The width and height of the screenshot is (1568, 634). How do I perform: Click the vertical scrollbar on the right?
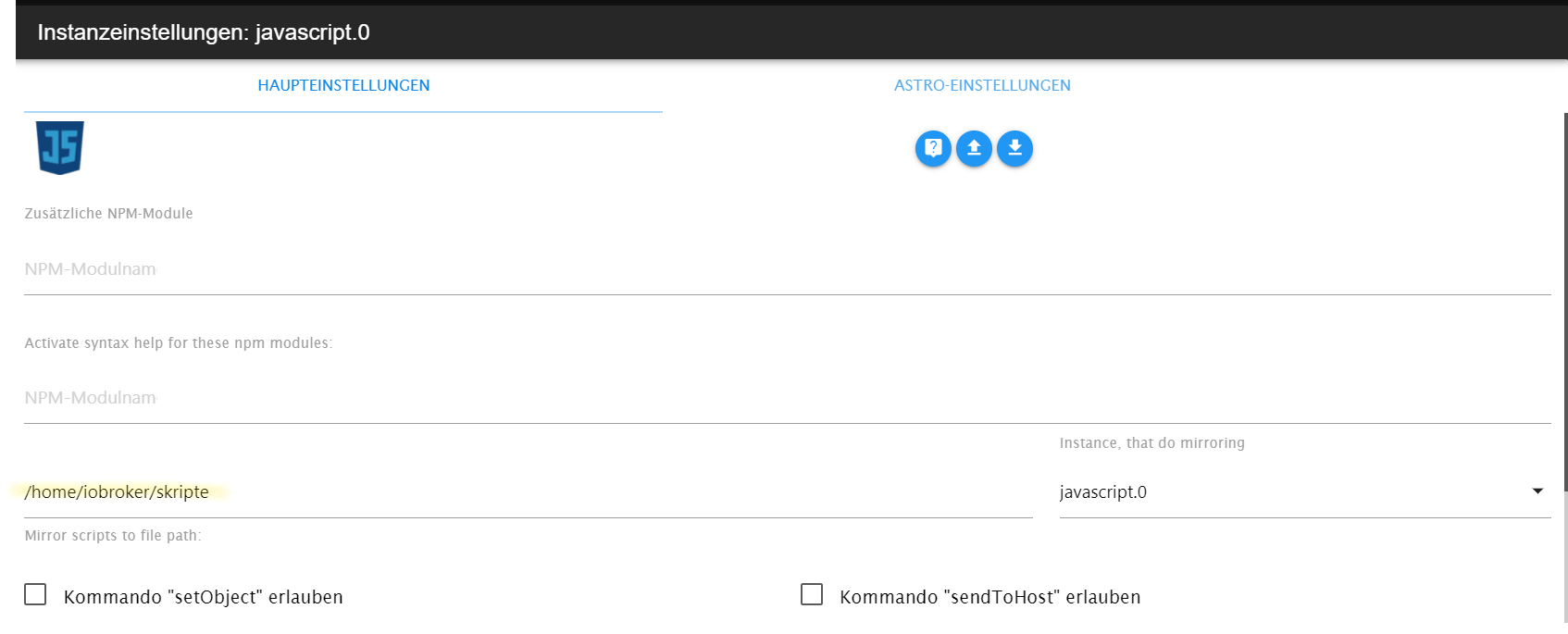tap(1565, 370)
